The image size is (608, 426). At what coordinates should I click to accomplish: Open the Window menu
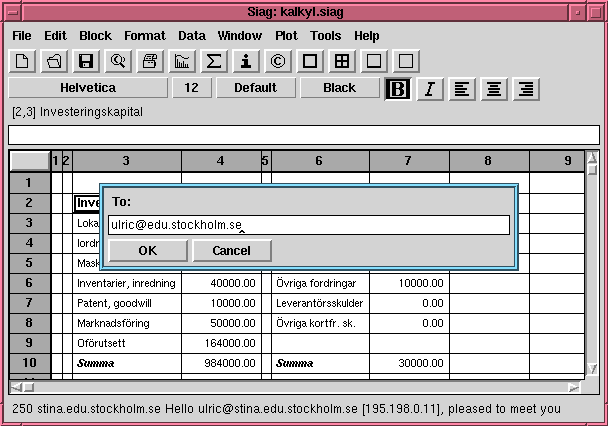240,36
